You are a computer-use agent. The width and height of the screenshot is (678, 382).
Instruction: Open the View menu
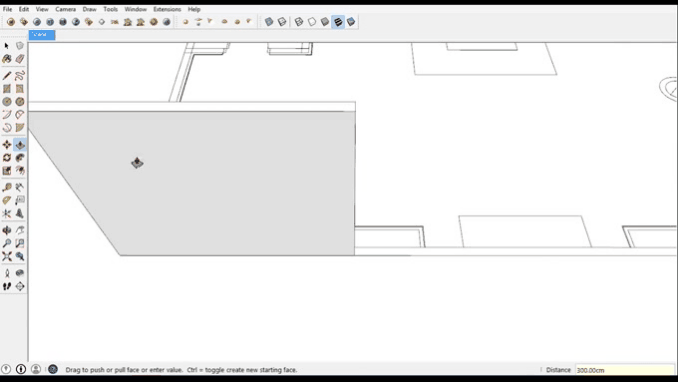(x=42, y=9)
